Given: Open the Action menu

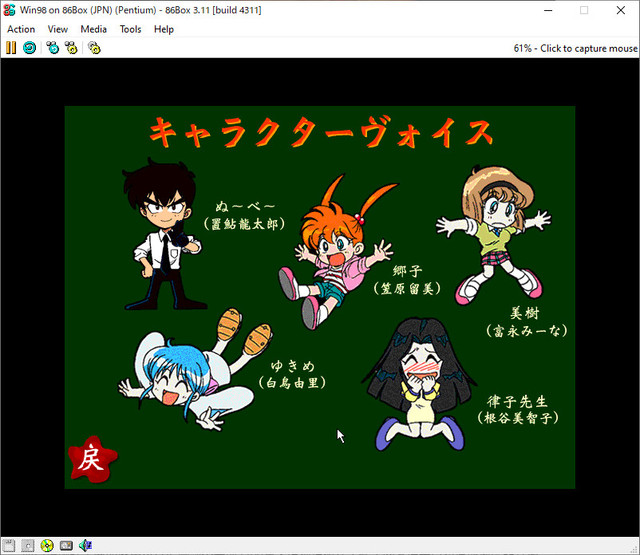Looking at the screenshot, I should pos(21,29).
